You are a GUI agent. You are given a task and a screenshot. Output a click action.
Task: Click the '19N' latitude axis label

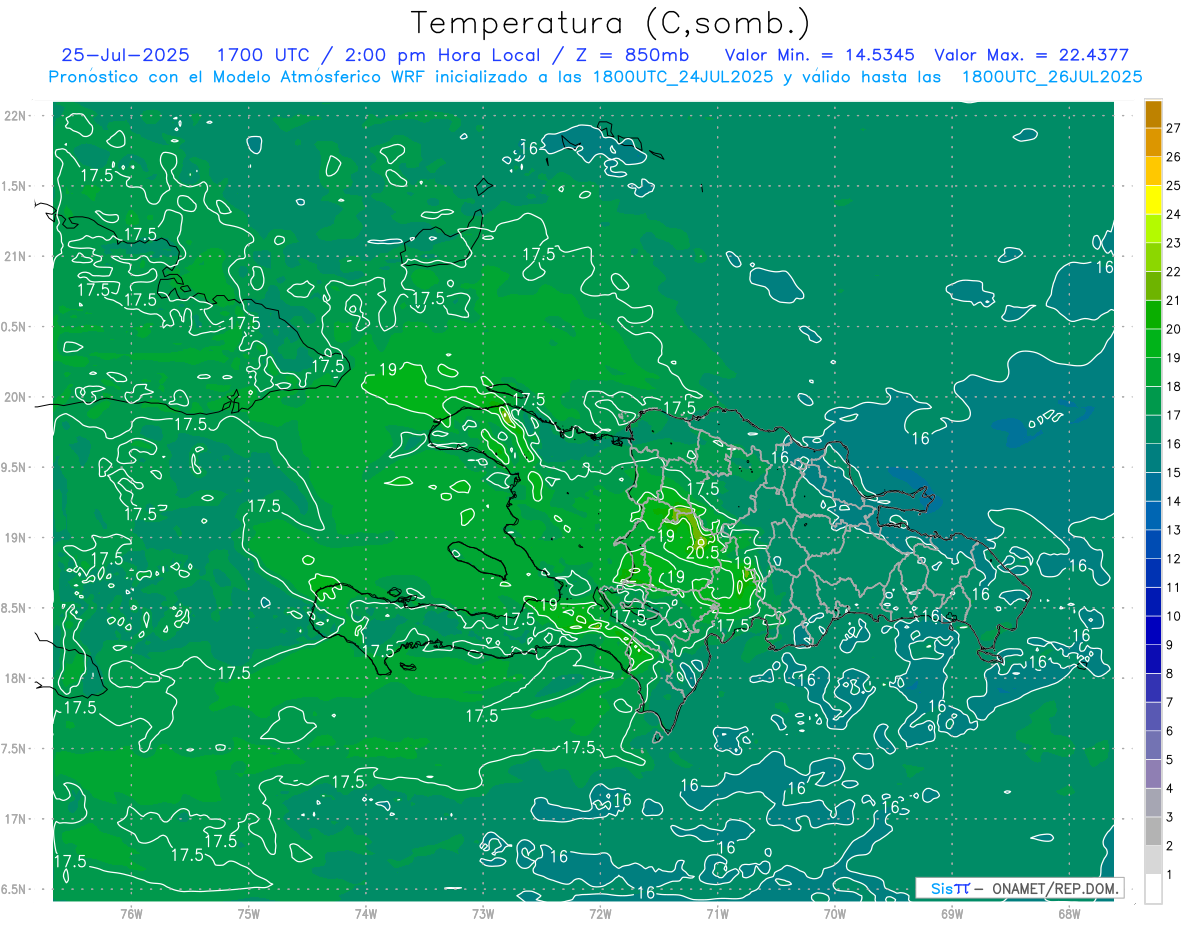(x=15, y=538)
